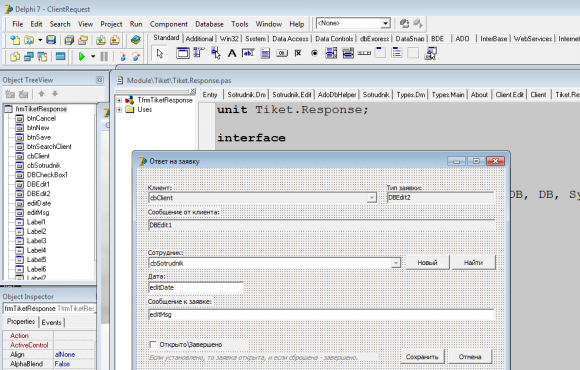Switch to Events tab in Object Inspector
This screenshot has height=370, width=580.
[x=51, y=322]
